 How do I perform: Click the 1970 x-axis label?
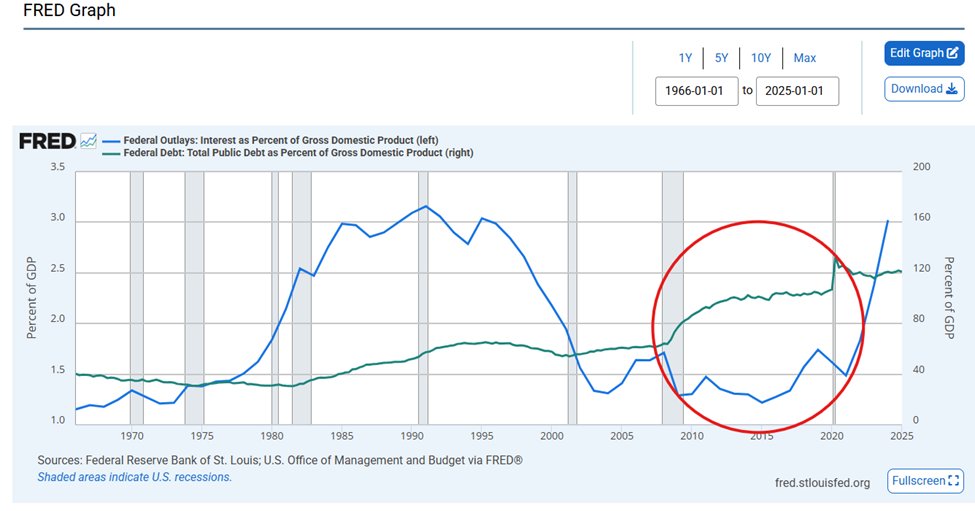[x=132, y=436]
